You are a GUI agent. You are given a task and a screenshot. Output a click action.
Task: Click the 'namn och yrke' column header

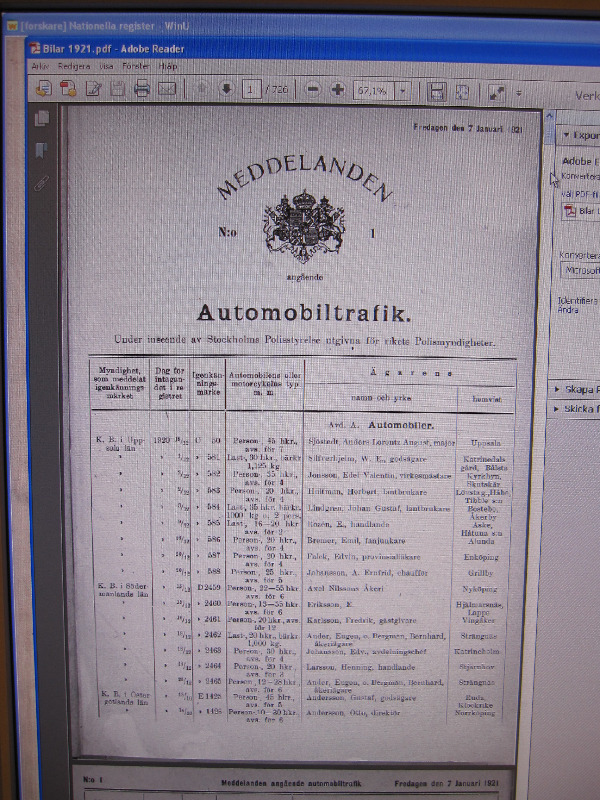[x=381, y=397]
